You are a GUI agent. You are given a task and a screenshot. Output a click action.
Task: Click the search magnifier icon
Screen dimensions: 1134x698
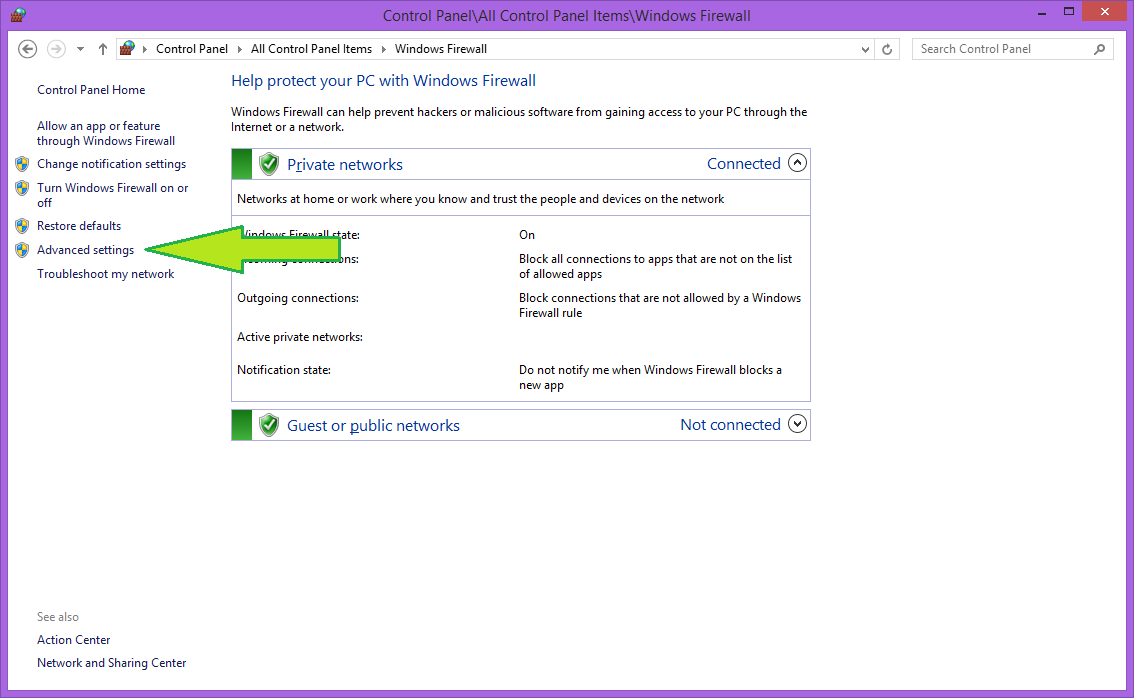point(1099,49)
